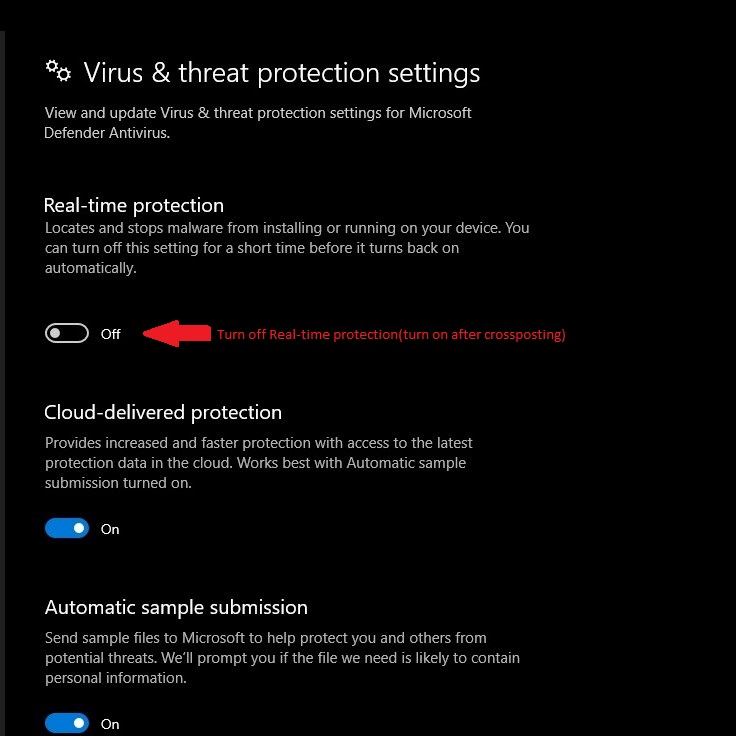Turn off Automatic sample submission switch
This screenshot has width=736, height=736.
click(x=67, y=723)
